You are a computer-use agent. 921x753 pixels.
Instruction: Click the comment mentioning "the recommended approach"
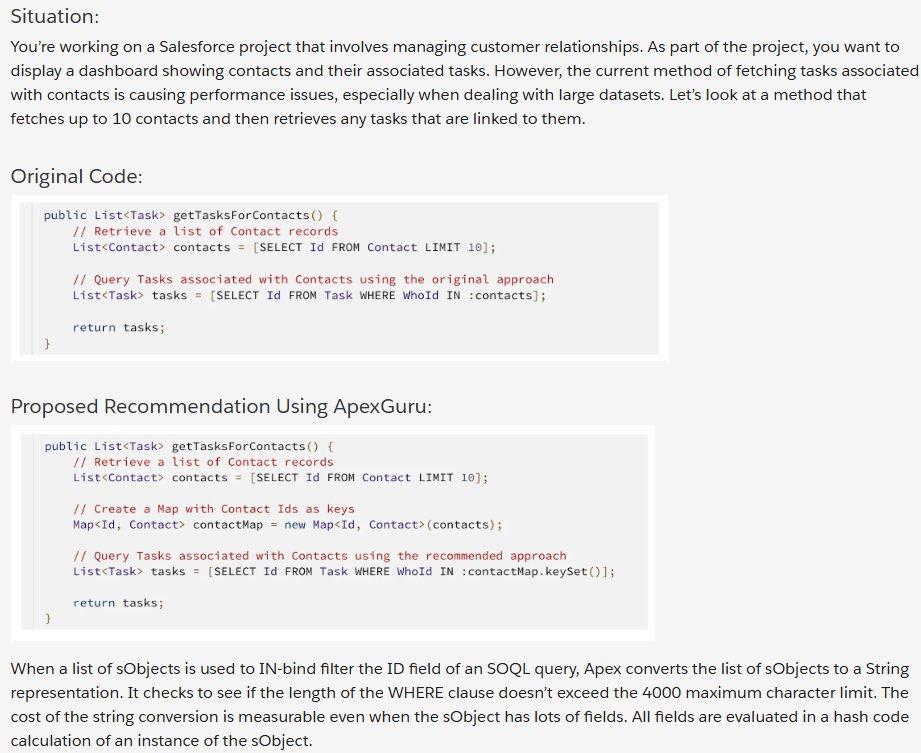[x=320, y=556]
